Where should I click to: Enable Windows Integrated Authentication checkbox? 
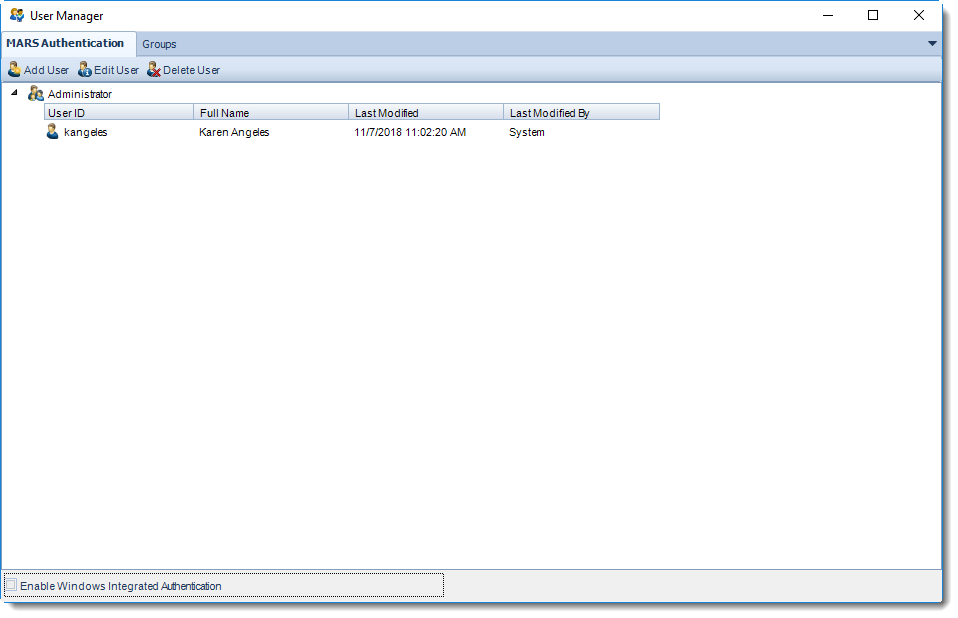click(11, 585)
